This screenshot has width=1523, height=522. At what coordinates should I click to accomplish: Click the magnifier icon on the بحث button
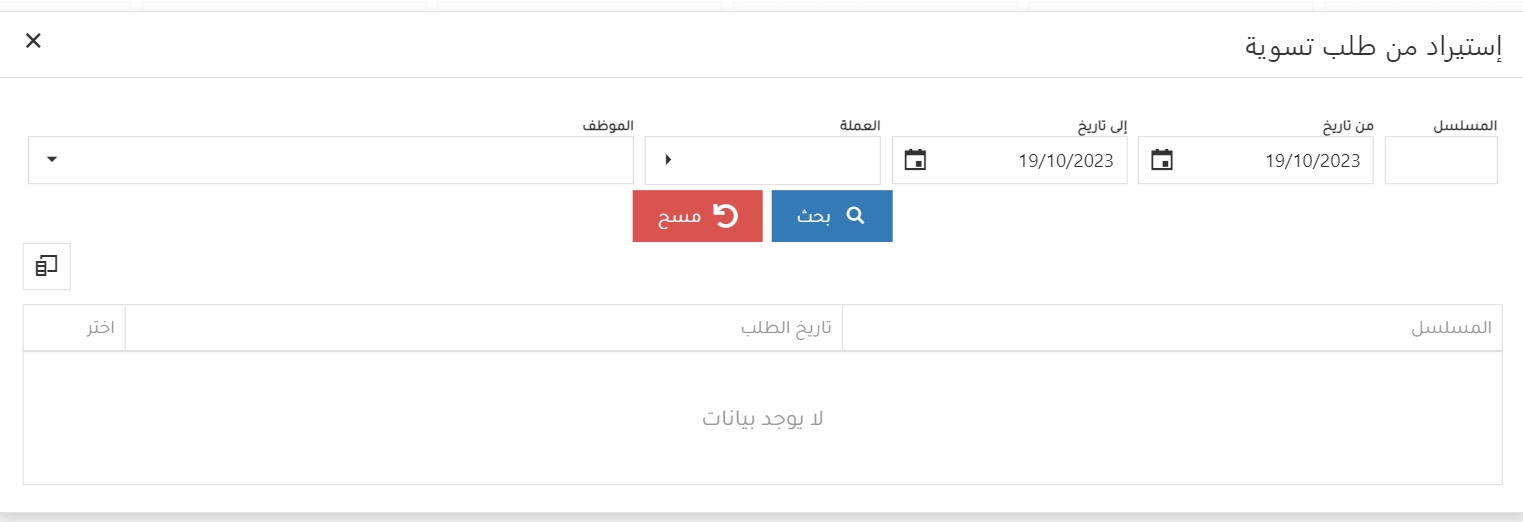click(x=855, y=215)
